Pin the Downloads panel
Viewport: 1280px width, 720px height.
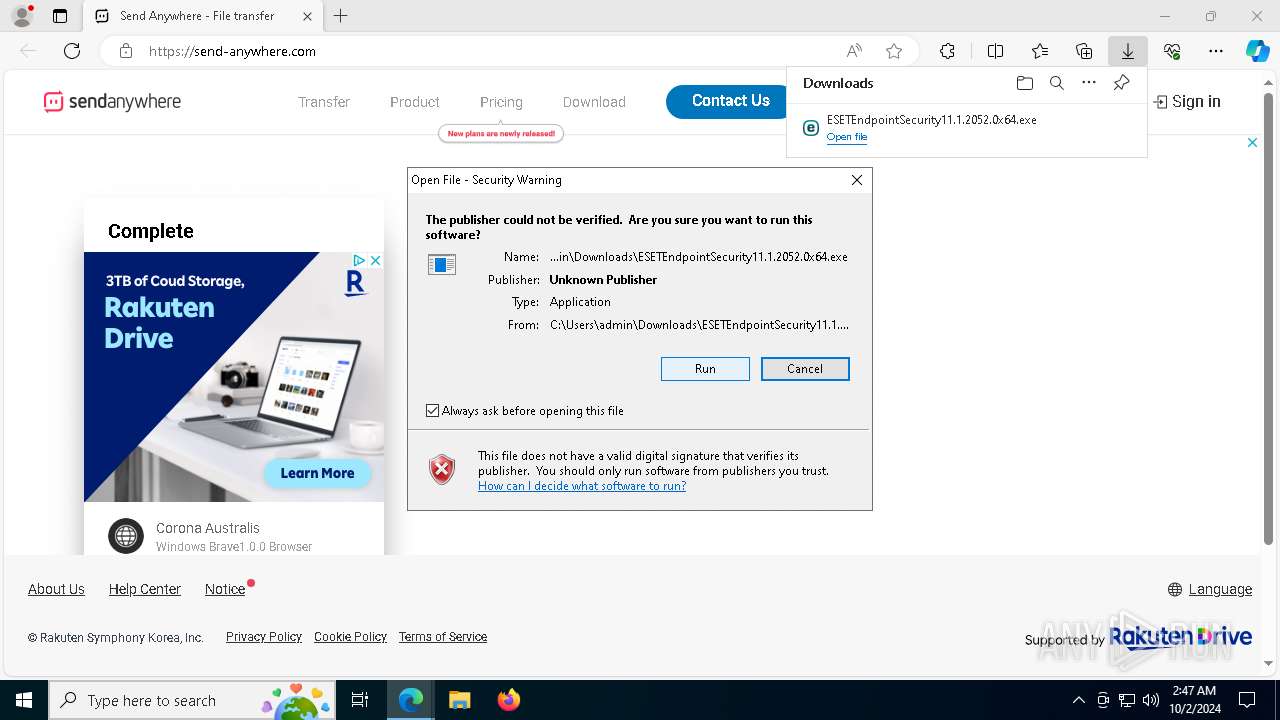1121,83
